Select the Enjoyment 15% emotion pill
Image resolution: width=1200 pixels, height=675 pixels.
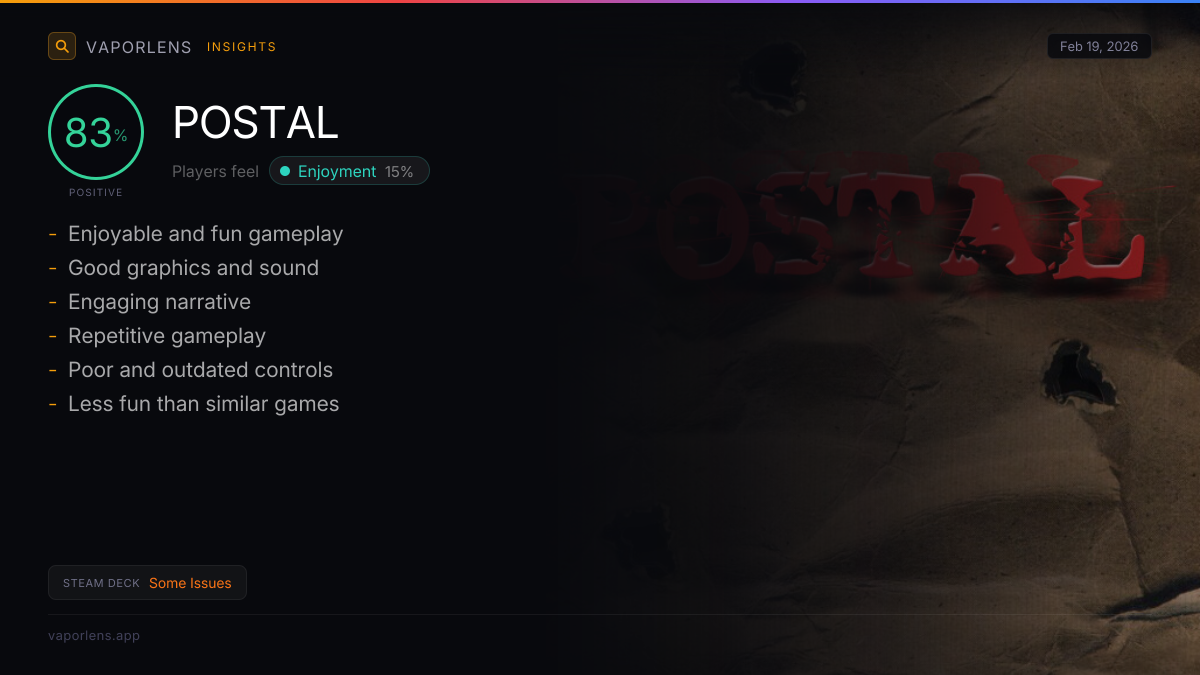click(349, 171)
